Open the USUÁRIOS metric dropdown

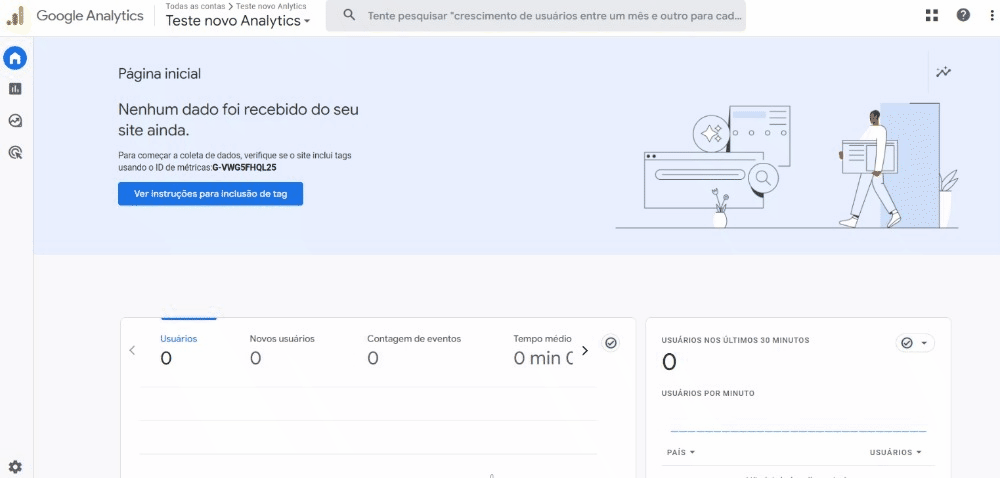coord(896,453)
